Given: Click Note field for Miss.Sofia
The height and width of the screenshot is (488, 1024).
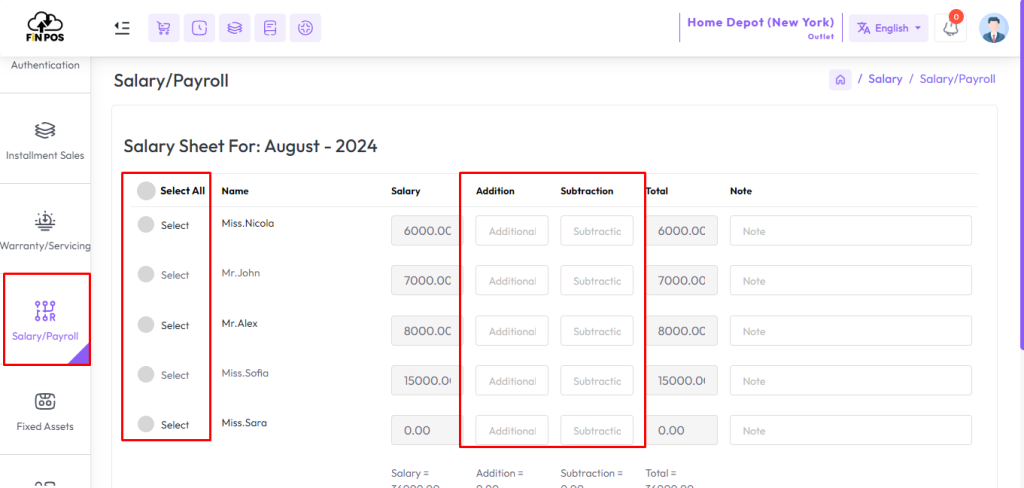Looking at the screenshot, I should [851, 380].
